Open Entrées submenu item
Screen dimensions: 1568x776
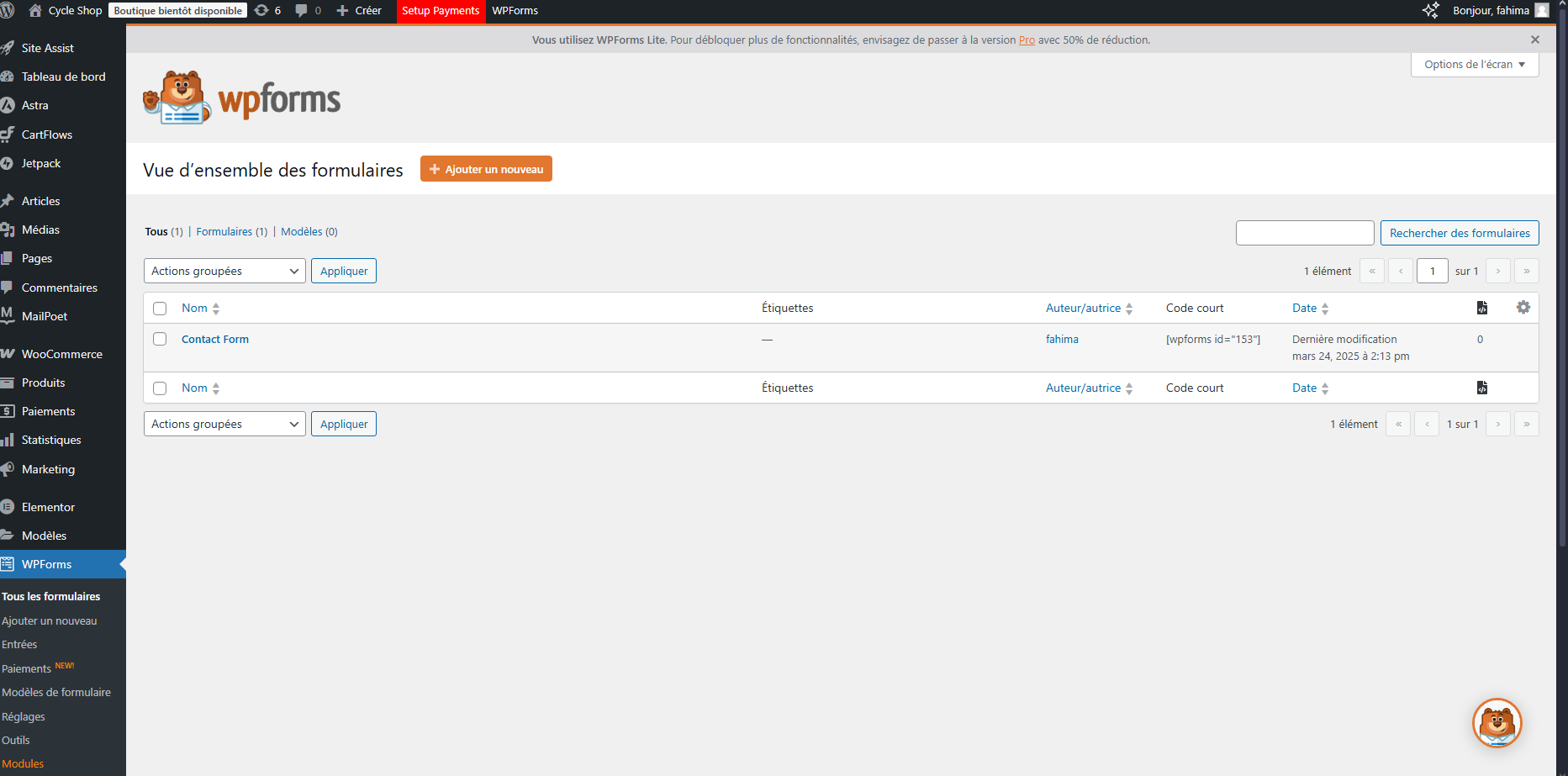click(x=19, y=644)
